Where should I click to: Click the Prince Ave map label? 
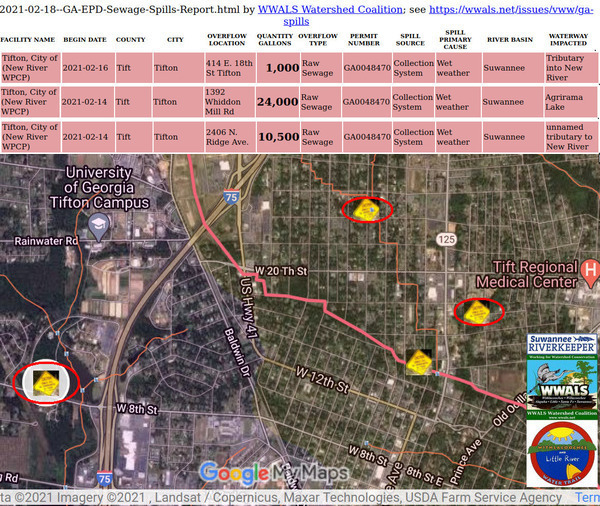point(466,462)
